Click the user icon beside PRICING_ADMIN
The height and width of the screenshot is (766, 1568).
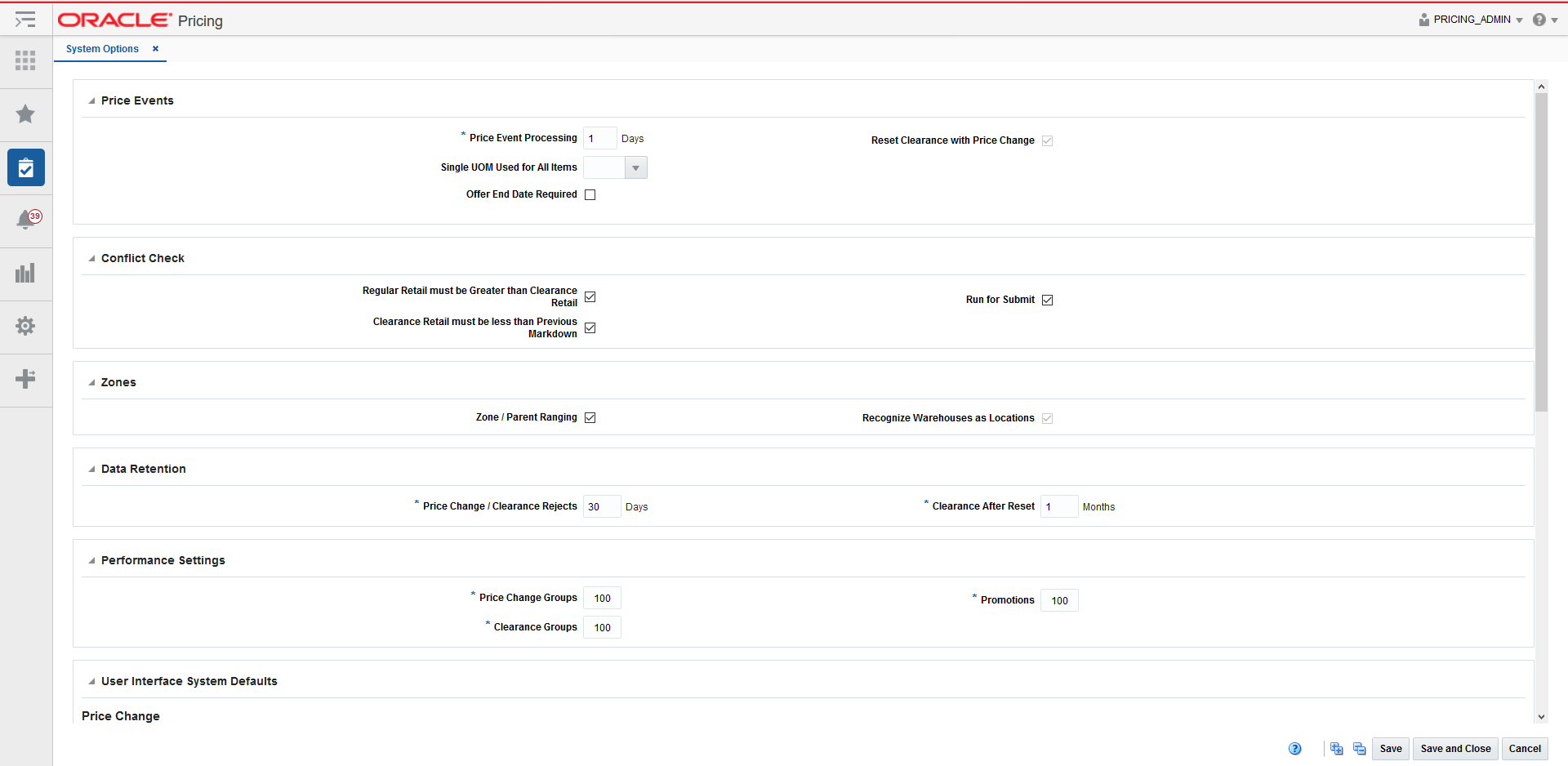pyautogui.click(x=1424, y=20)
